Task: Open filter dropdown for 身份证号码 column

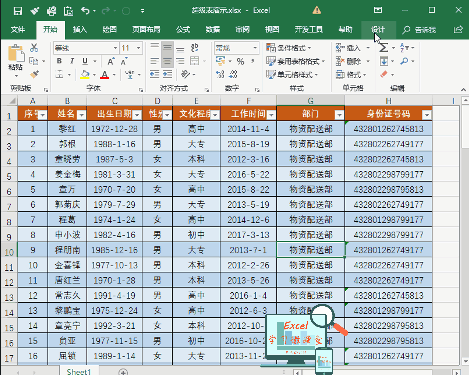Action: (x=427, y=115)
